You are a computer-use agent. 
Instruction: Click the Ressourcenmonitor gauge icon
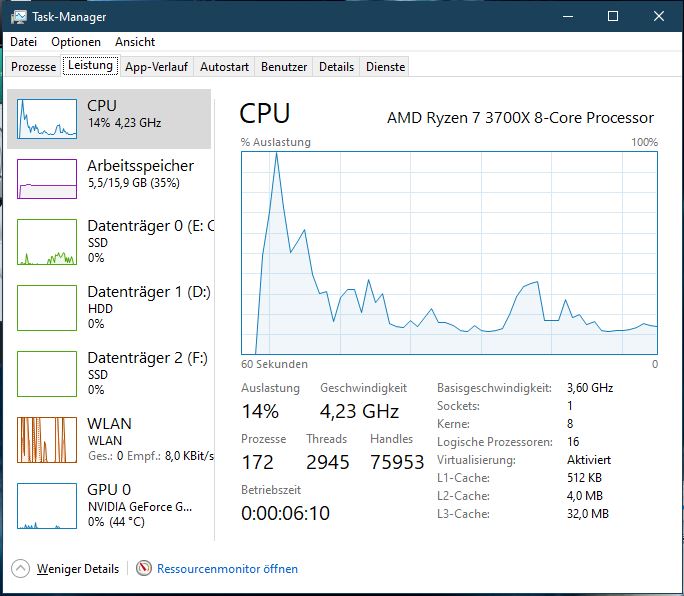(144, 568)
